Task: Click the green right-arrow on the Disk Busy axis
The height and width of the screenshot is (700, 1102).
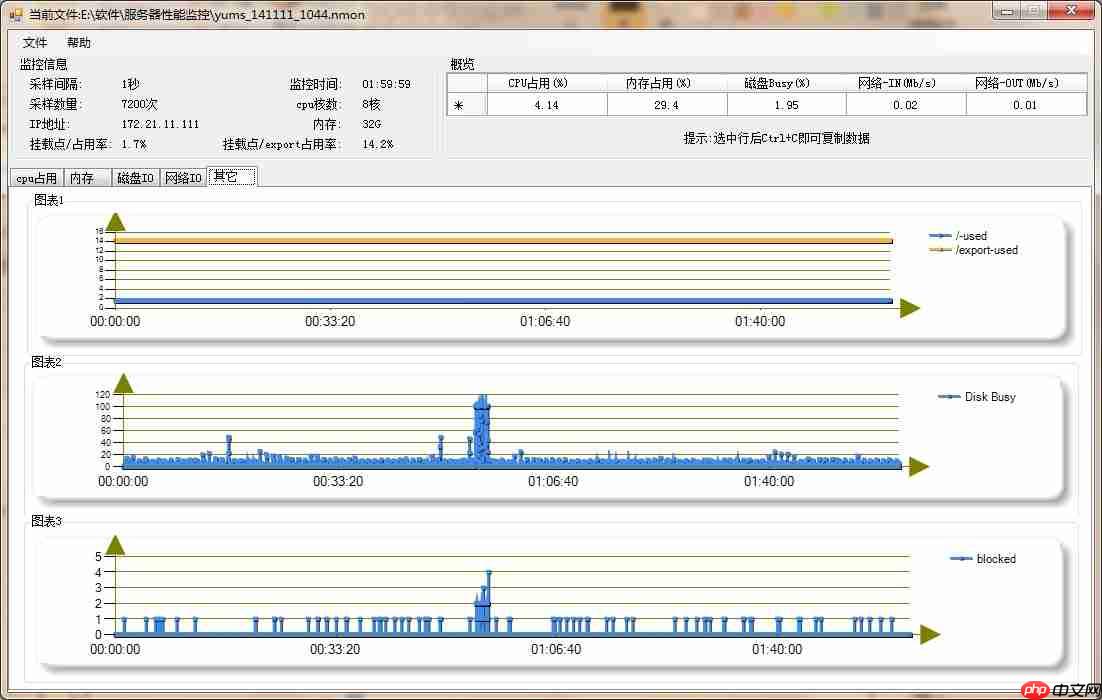Action: click(x=917, y=464)
